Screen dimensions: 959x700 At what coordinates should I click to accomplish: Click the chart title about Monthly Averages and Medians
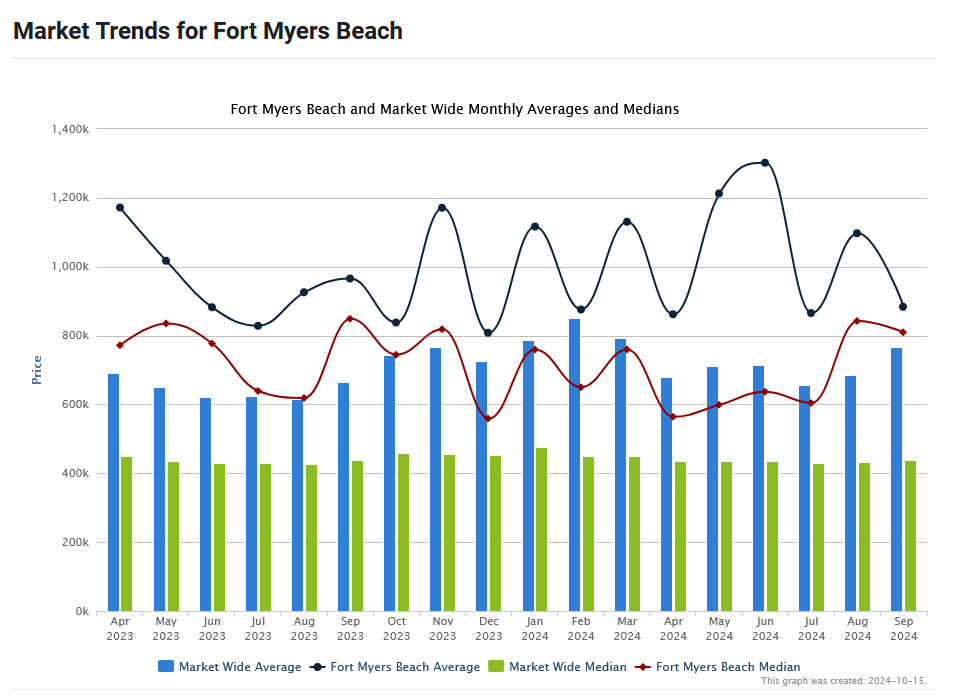click(455, 109)
